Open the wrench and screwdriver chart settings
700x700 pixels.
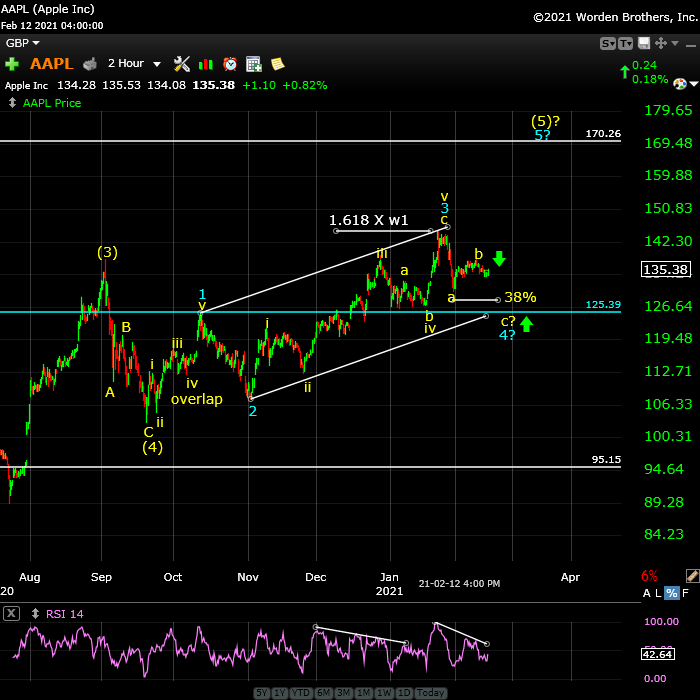point(182,64)
